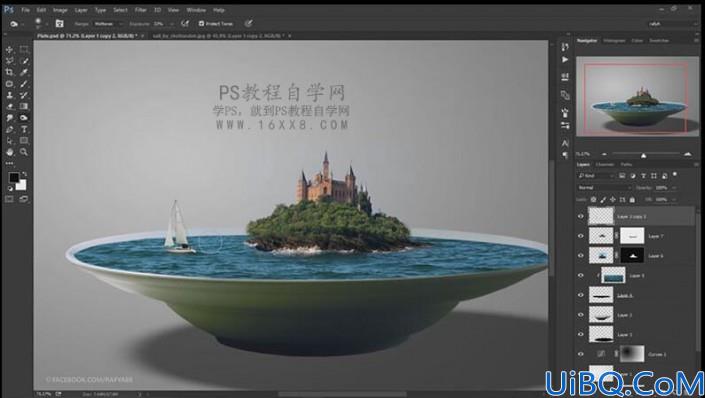This screenshot has width=705, height=398.
Task: Click the Layers panel vertical scrollbar
Action: tap(697, 283)
